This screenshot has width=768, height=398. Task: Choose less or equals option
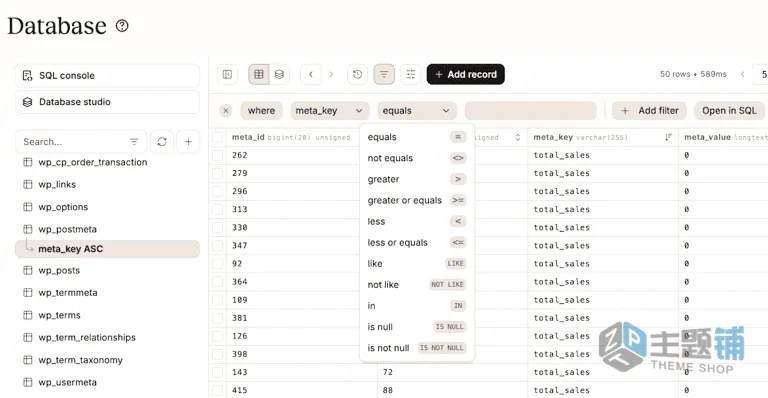click(417, 242)
